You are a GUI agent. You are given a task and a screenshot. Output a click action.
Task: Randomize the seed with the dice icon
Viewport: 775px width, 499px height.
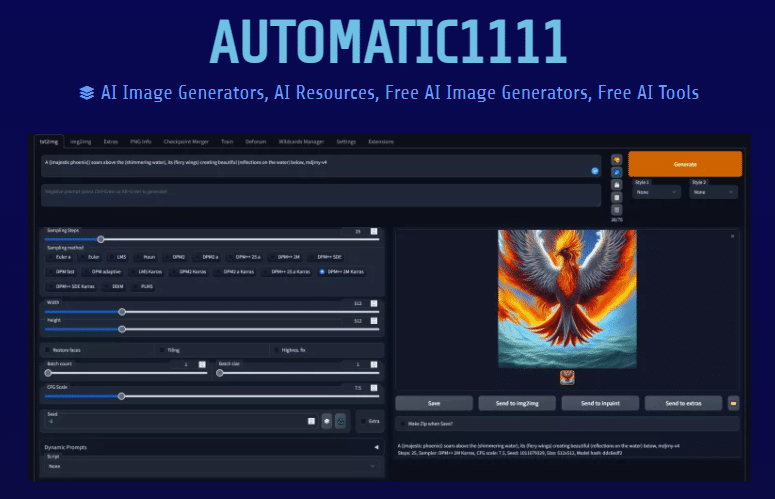(327, 421)
